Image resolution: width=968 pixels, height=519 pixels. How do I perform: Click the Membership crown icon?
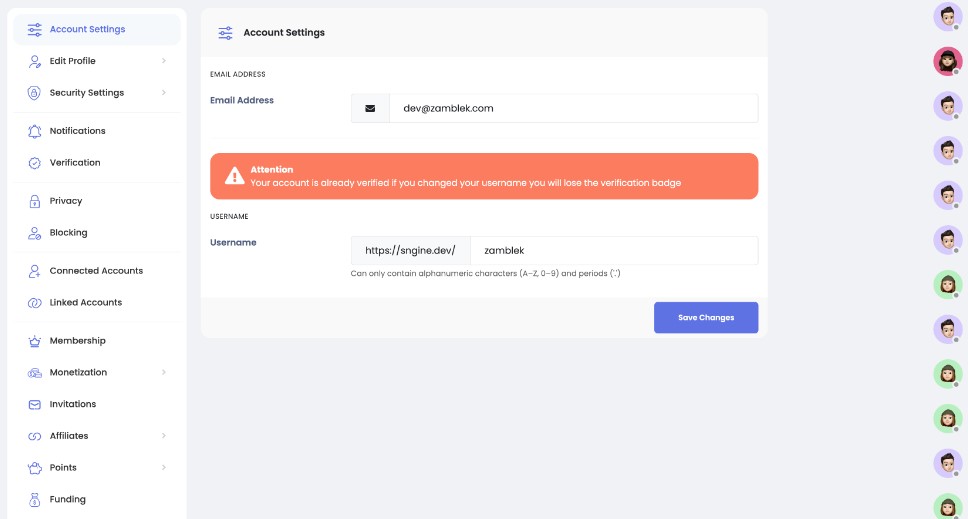(x=35, y=341)
